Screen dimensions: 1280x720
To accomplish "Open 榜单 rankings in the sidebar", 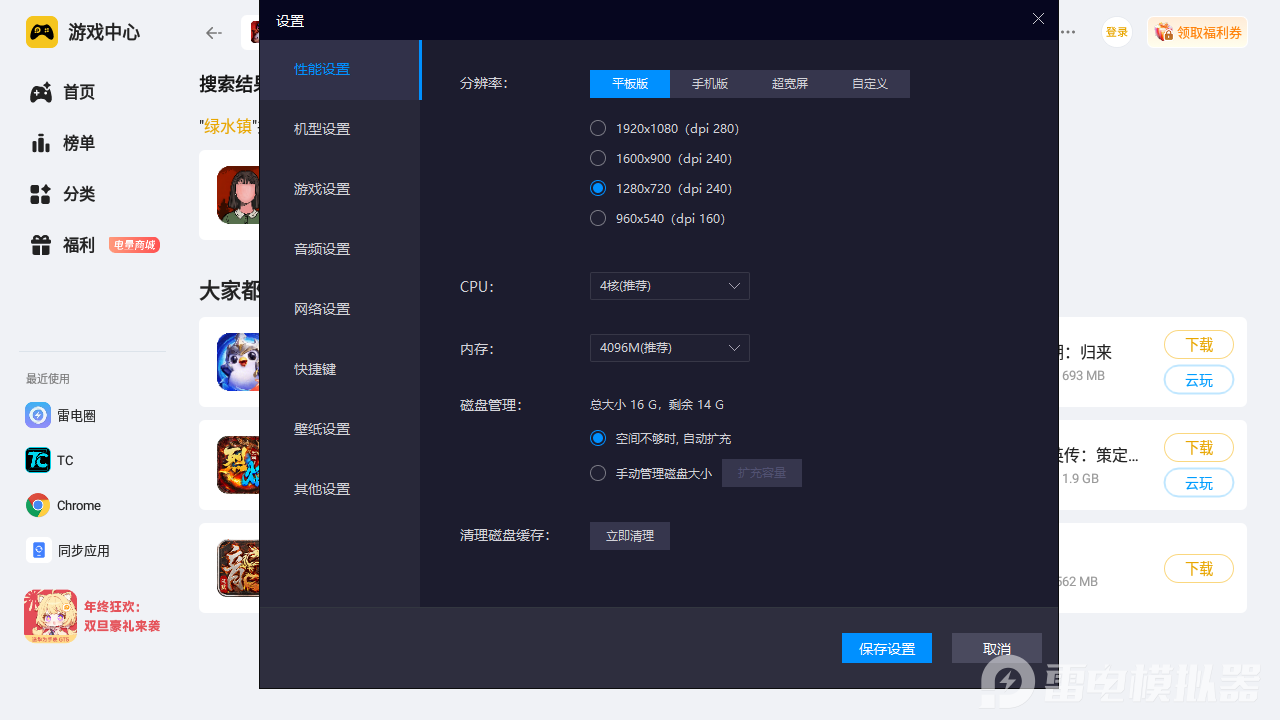I will pos(63,143).
